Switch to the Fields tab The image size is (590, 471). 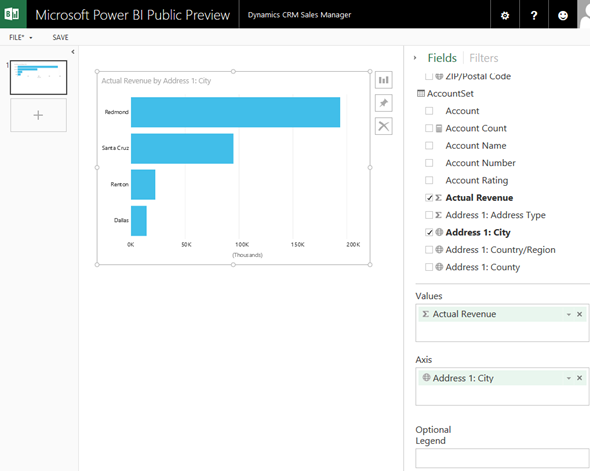(442, 58)
